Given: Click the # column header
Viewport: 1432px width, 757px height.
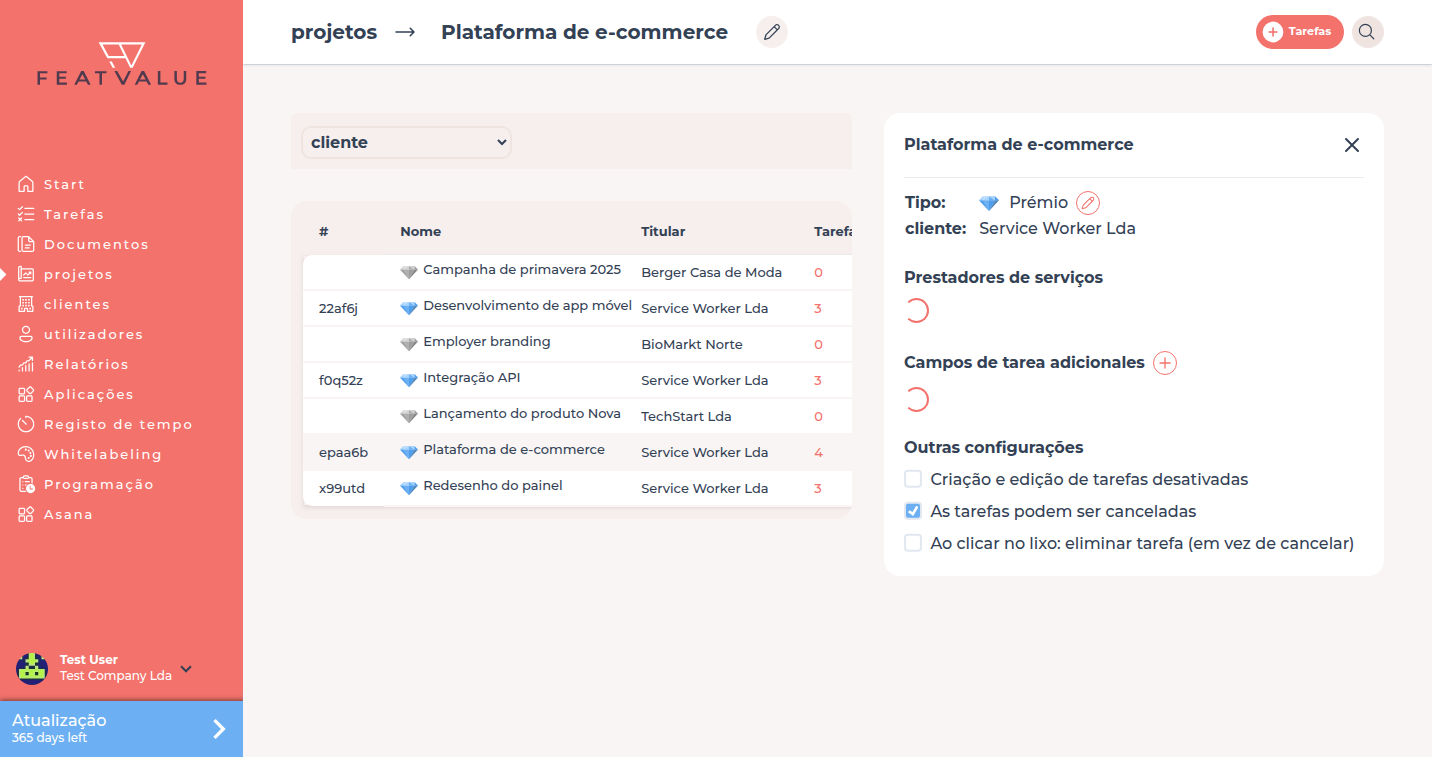Looking at the screenshot, I should point(324,231).
